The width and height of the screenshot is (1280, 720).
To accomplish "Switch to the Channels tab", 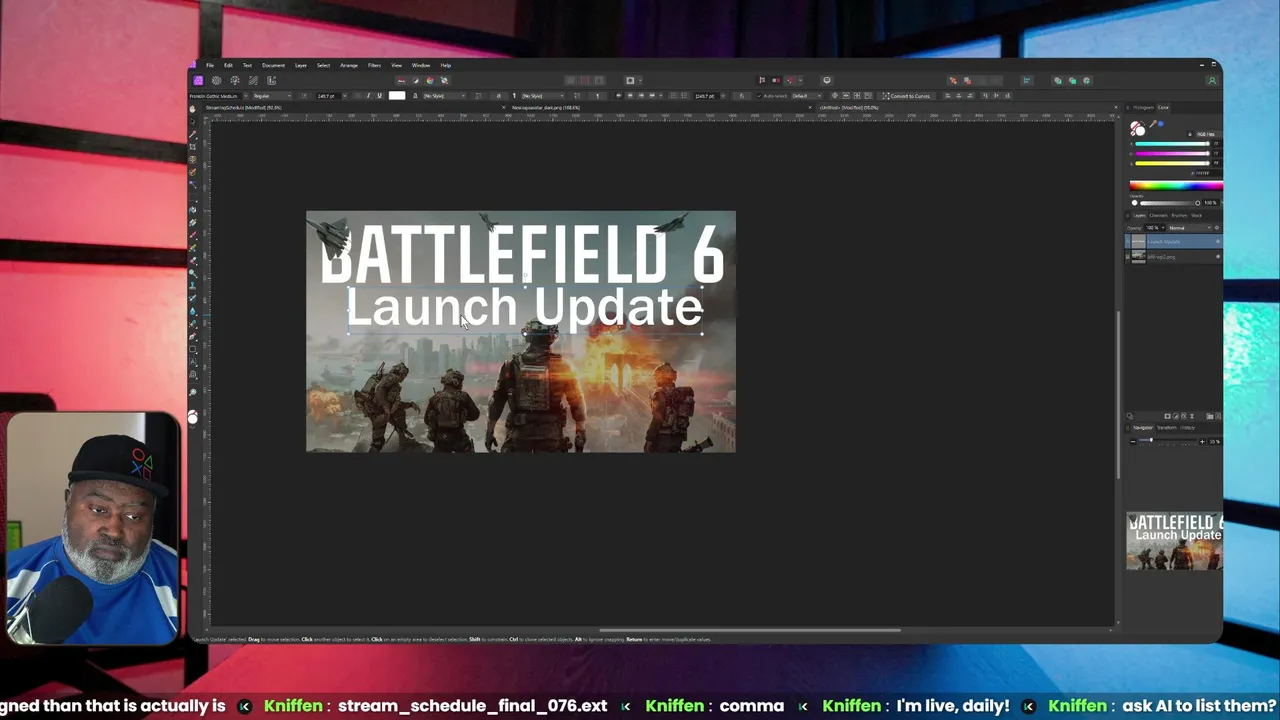I will pyautogui.click(x=1158, y=216).
